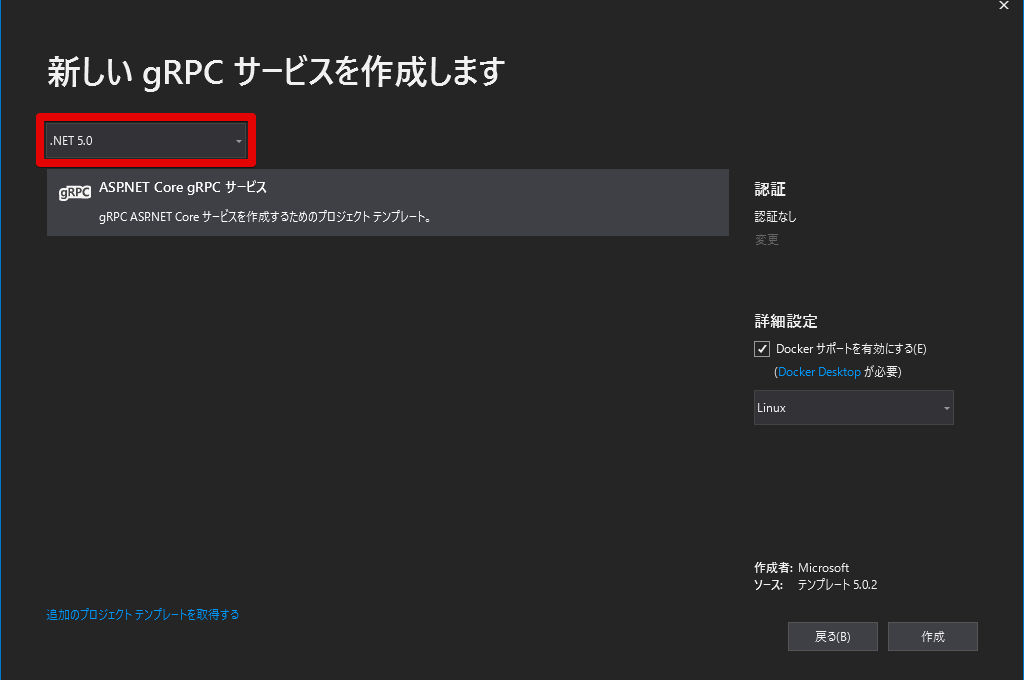
Task: Click the 変更 authentication link
Action: [x=767, y=240]
